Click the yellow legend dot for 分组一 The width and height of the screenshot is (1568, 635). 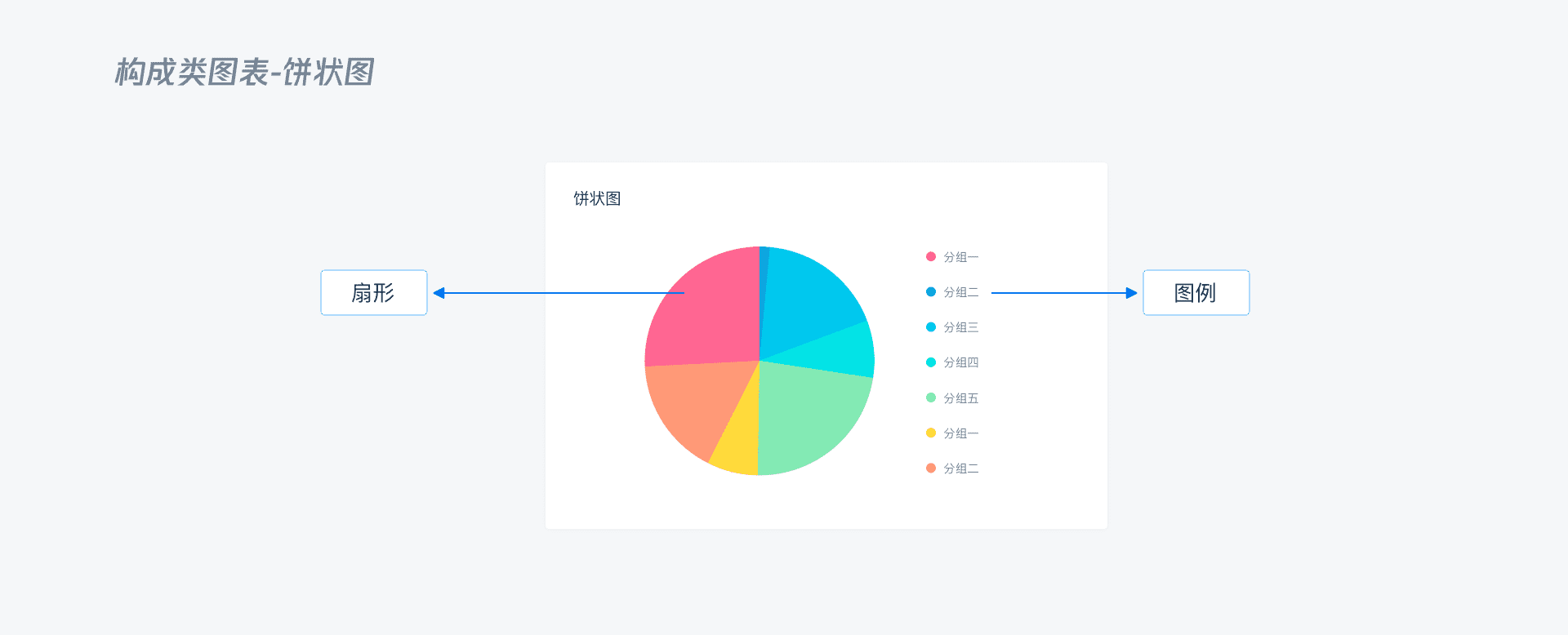[x=930, y=433]
